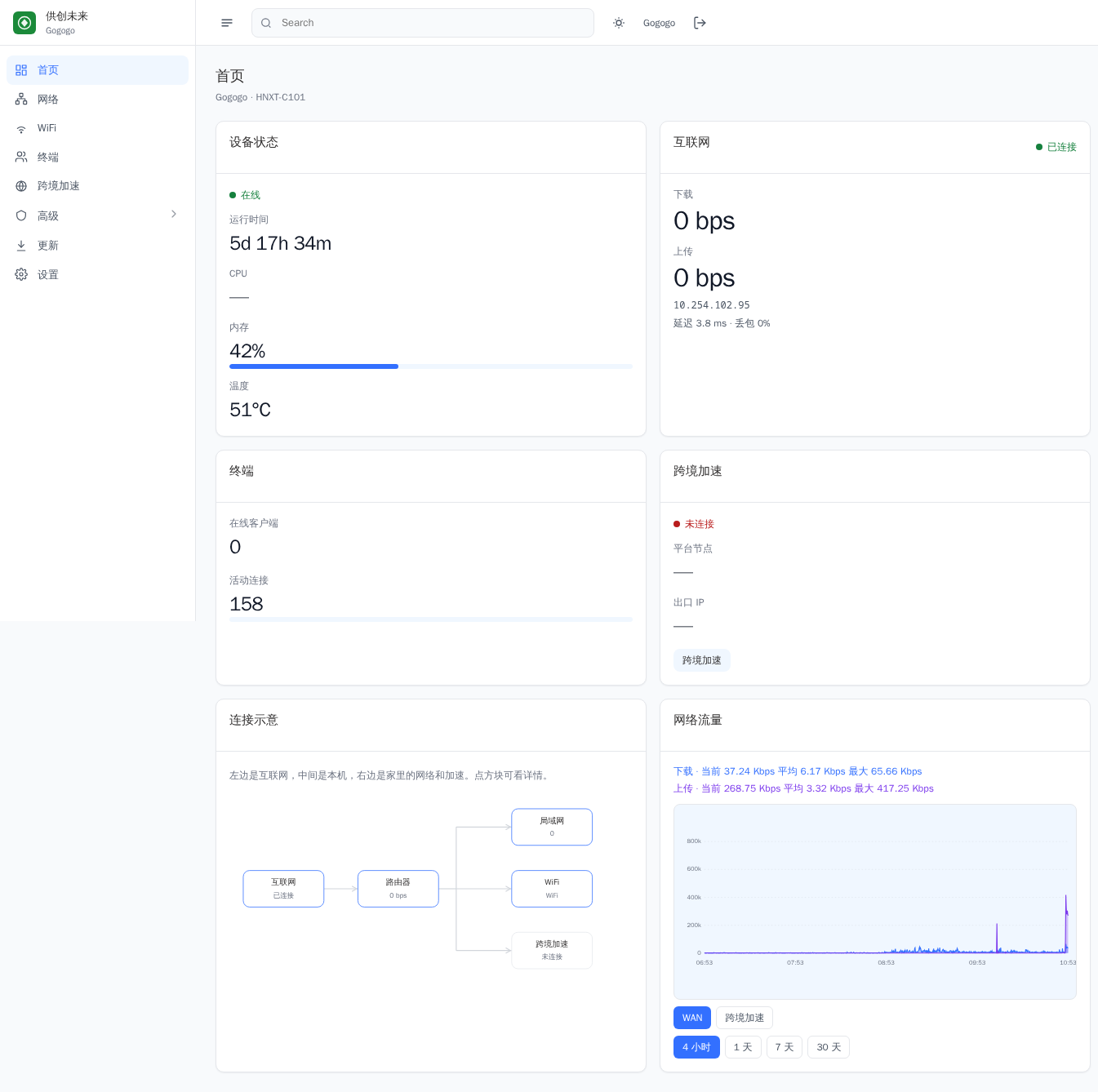Click the 路由器 node in the connection diagram
This screenshot has height=1092, width=1098.
pos(398,889)
